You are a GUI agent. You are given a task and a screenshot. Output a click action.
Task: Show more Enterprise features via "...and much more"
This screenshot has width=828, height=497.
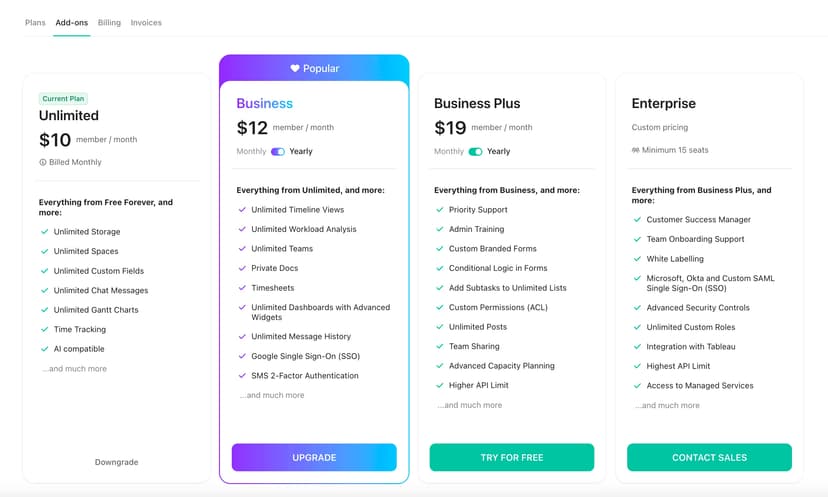click(x=667, y=405)
